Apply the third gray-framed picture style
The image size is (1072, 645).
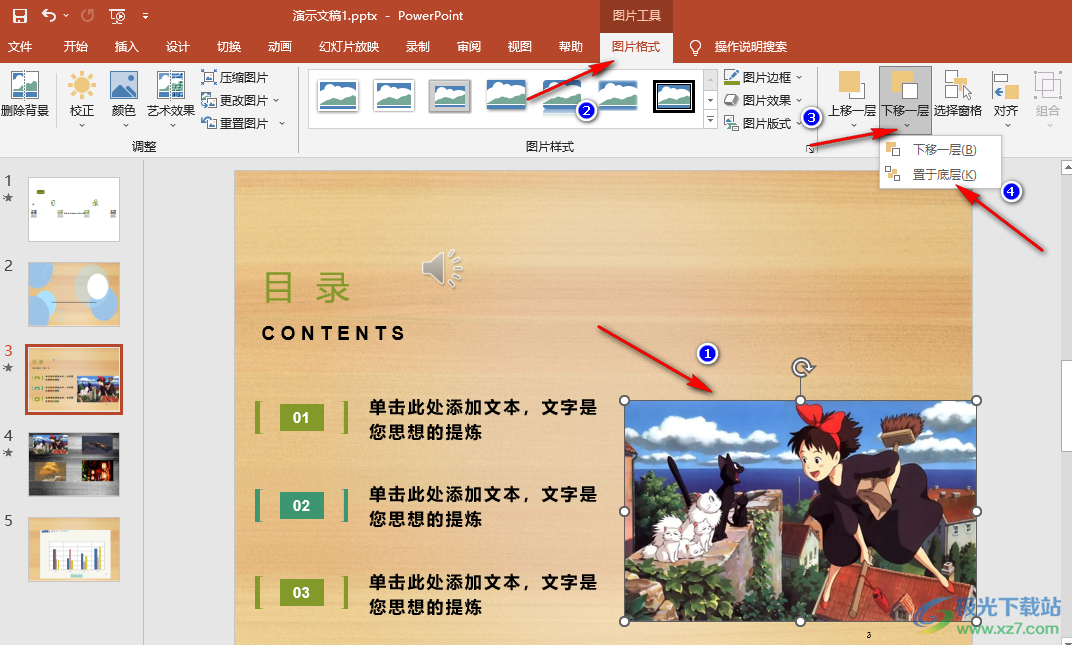(449, 96)
